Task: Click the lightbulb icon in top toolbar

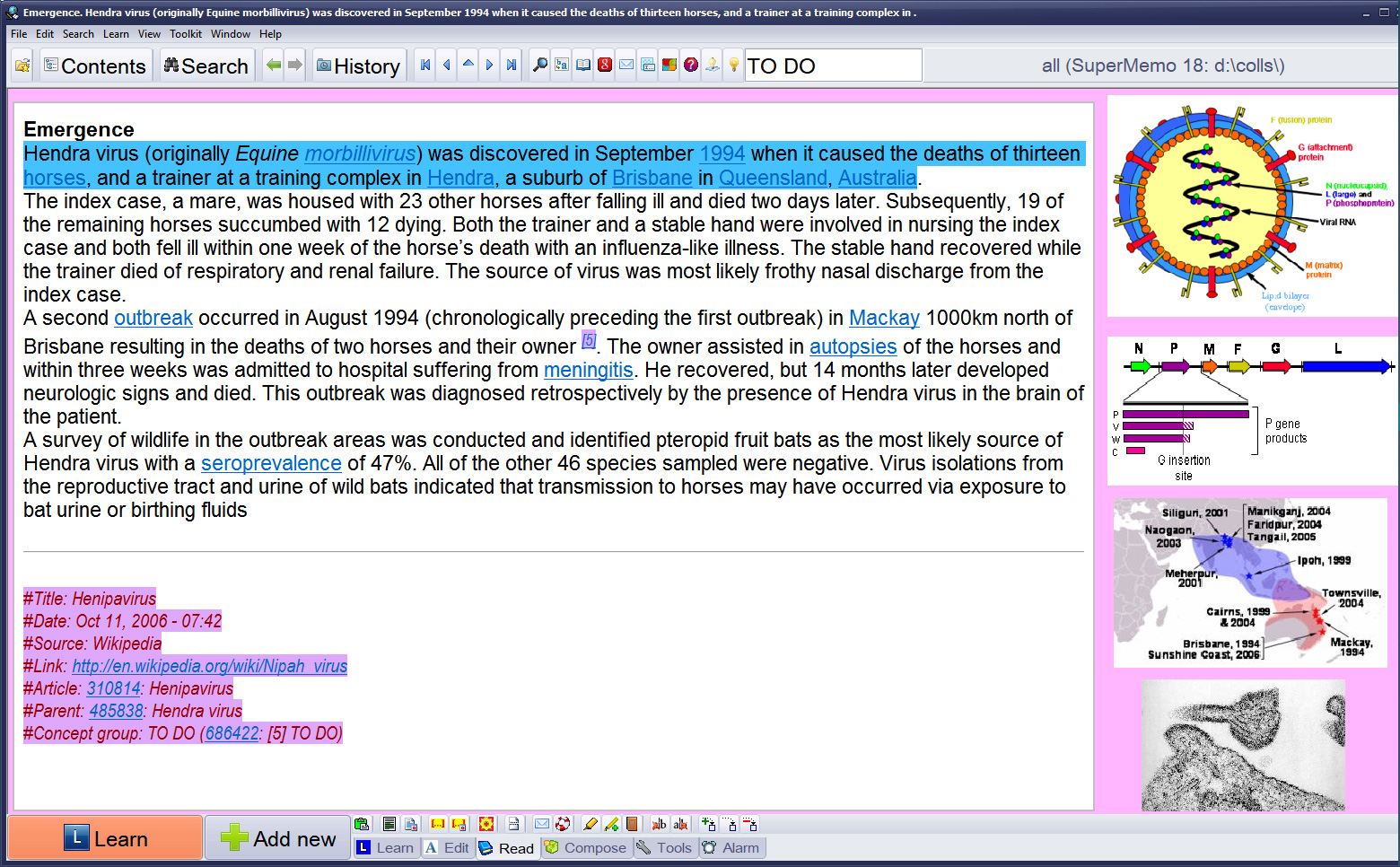Action: [x=733, y=66]
